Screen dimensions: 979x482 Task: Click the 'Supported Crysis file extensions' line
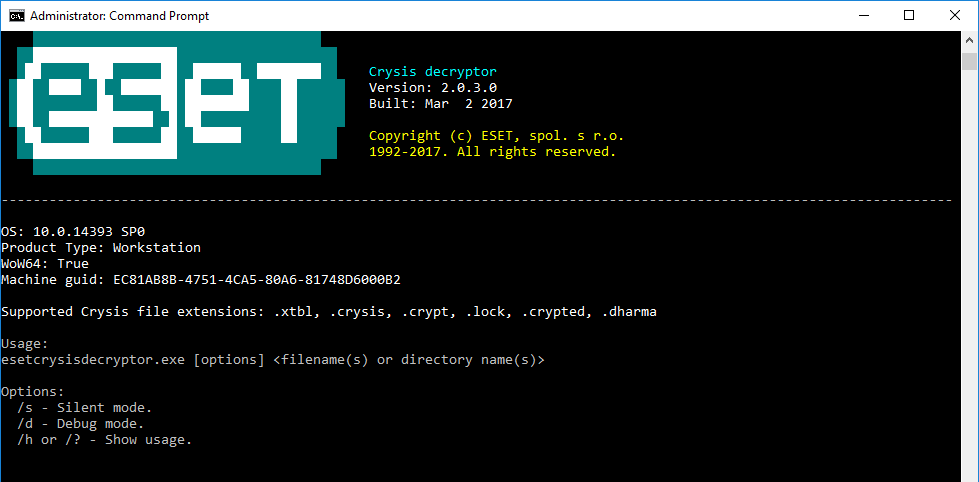[329, 312]
